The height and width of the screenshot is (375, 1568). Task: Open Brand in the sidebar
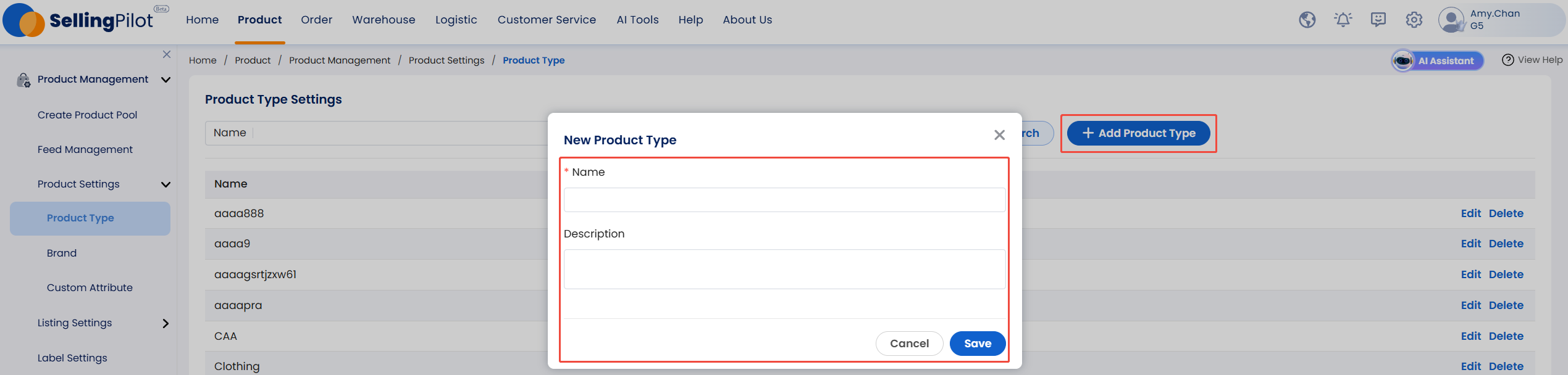pos(62,253)
